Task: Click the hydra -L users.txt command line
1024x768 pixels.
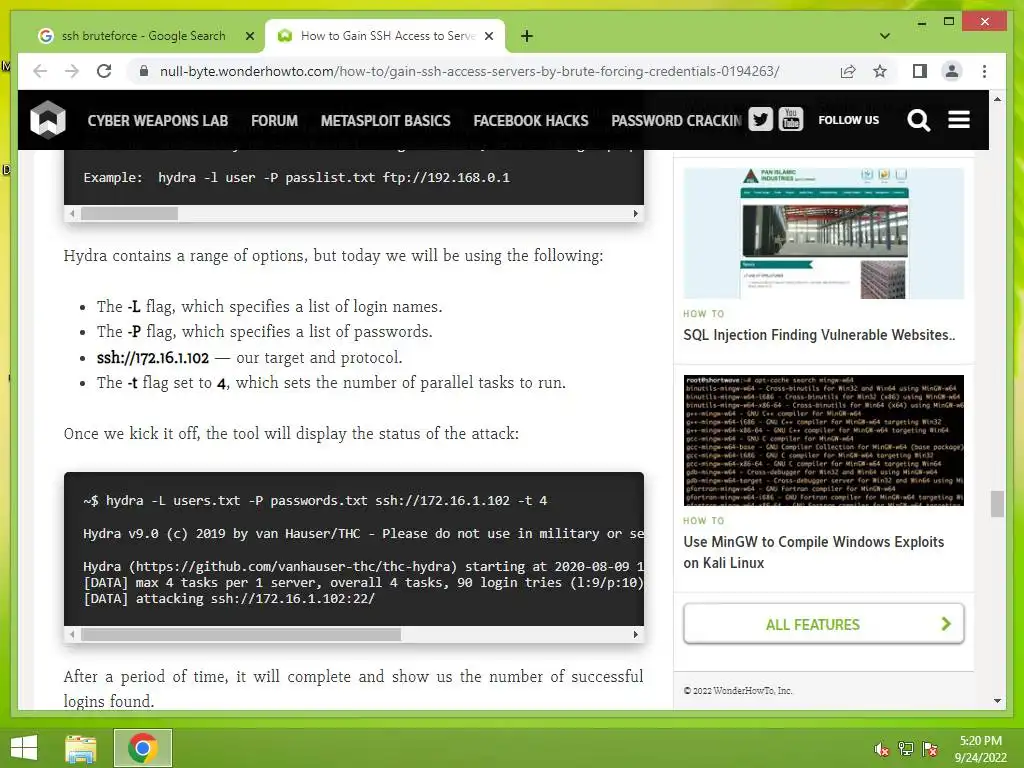Action: tap(315, 501)
